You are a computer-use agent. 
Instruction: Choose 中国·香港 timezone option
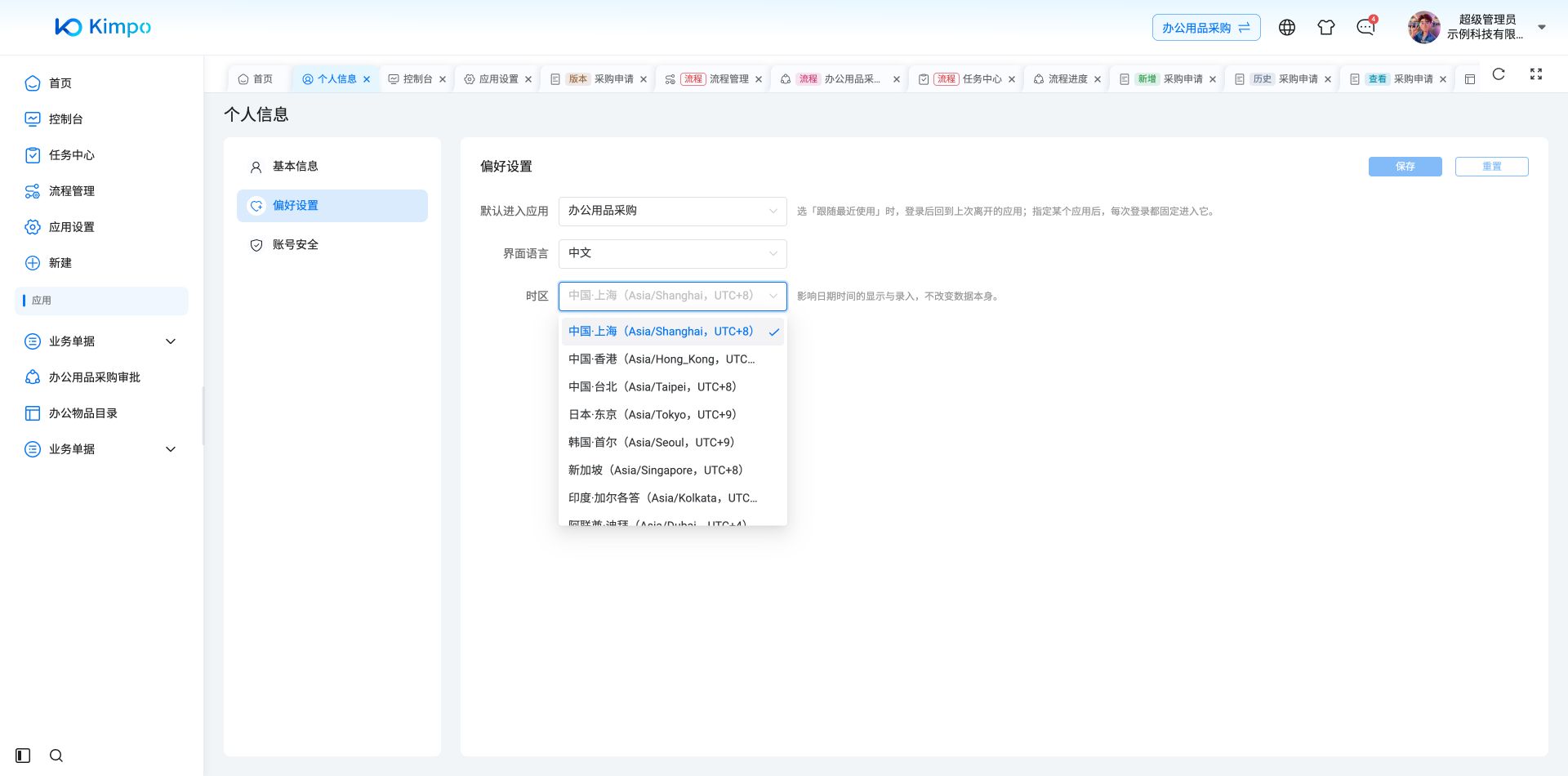pos(673,359)
